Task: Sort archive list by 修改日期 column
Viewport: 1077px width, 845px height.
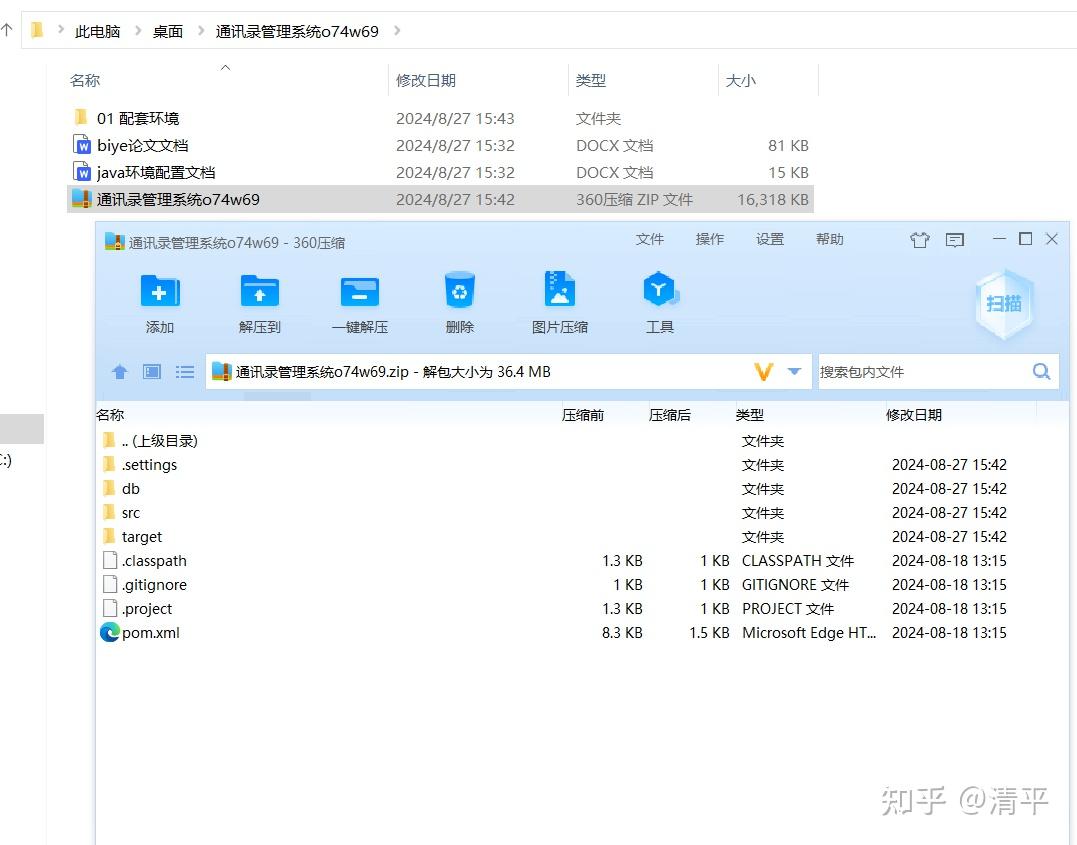Action: 914,415
